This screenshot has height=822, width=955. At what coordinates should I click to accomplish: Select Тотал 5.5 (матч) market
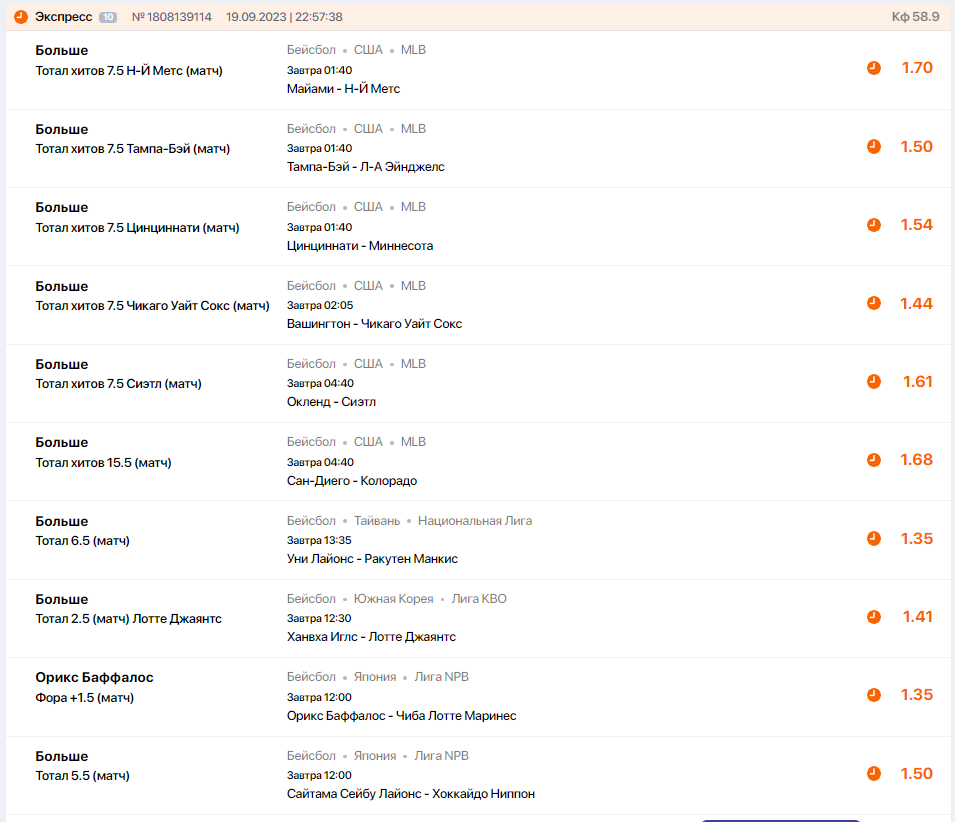[82, 776]
